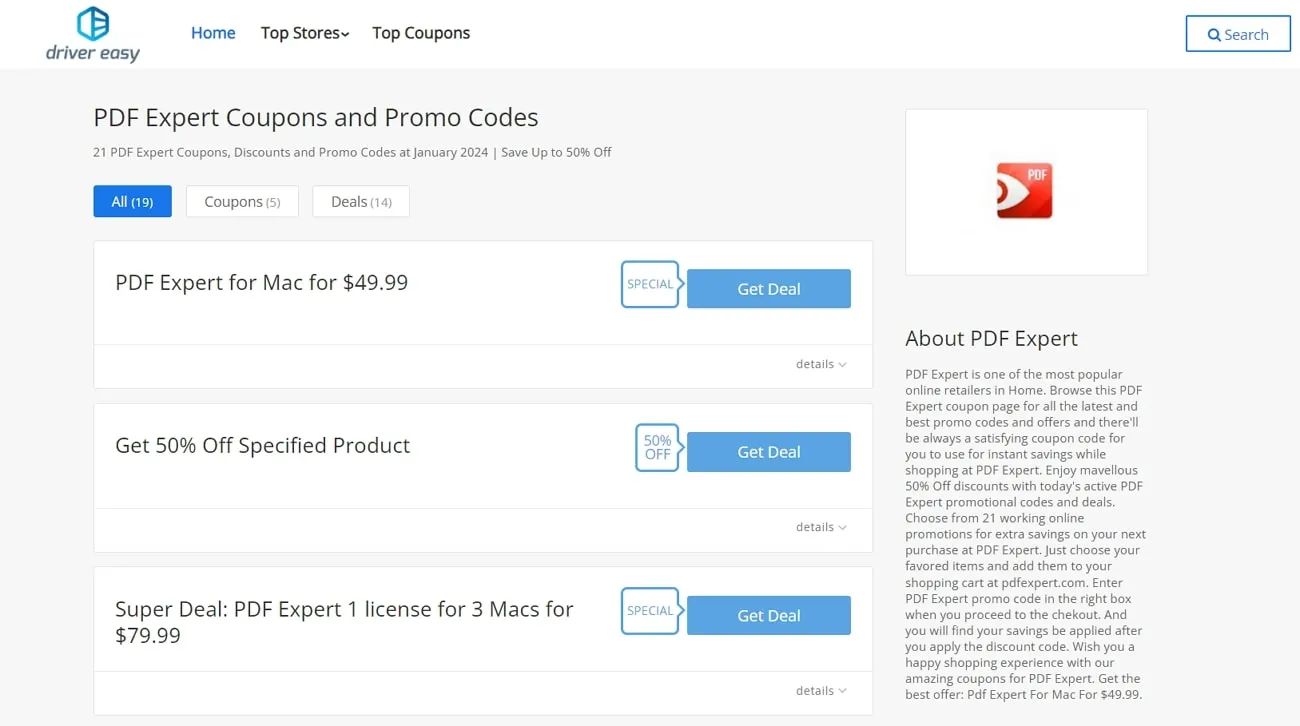The image size is (1300, 726).
Task: Expand details under the Super Deal offer
Action: [x=820, y=690]
